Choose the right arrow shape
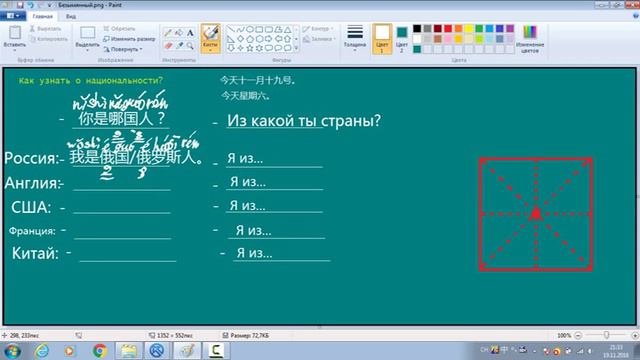 tap(269, 39)
